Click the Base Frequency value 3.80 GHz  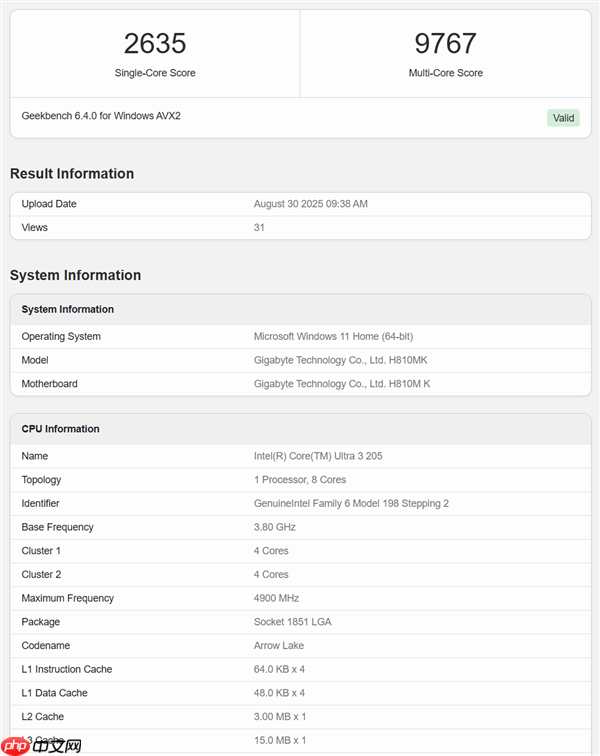click(x=275, y=527)
